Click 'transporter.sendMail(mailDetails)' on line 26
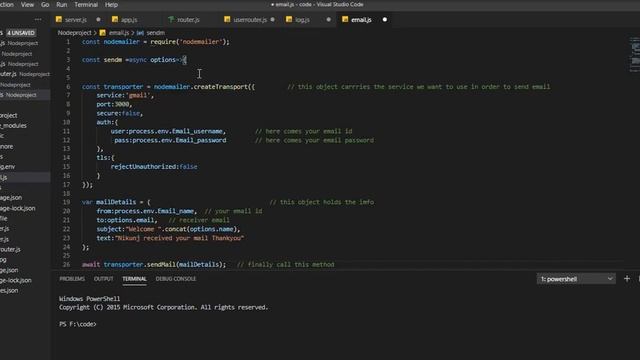 [164, 264]
